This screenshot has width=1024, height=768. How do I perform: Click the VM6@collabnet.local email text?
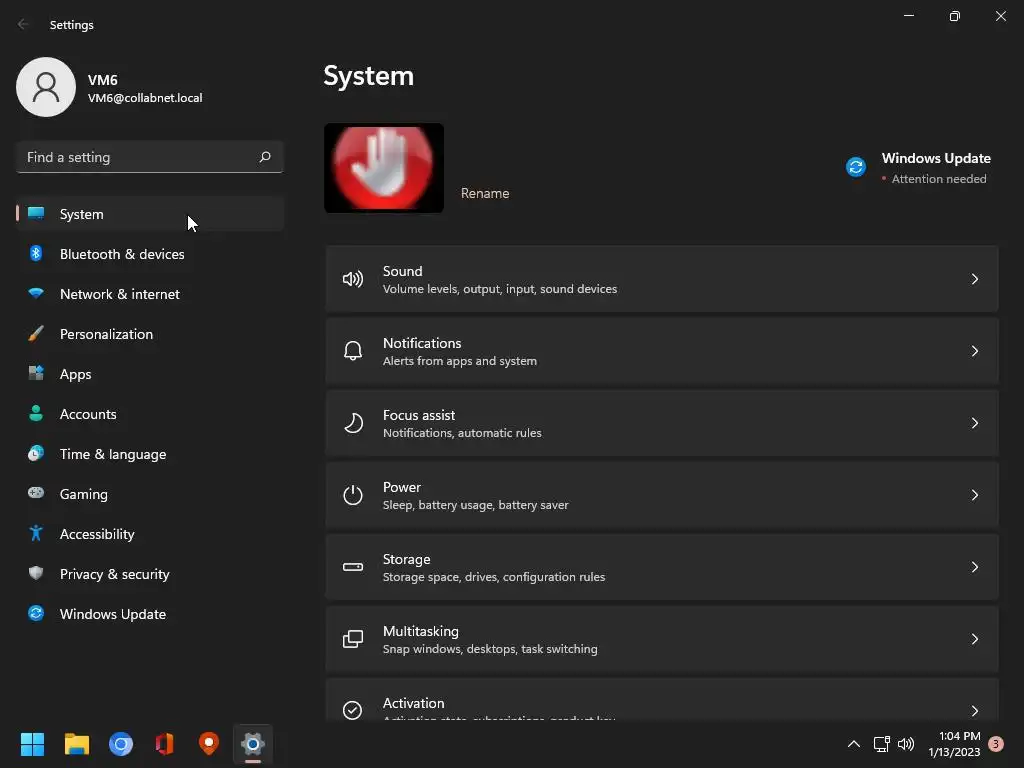[145, 98]
